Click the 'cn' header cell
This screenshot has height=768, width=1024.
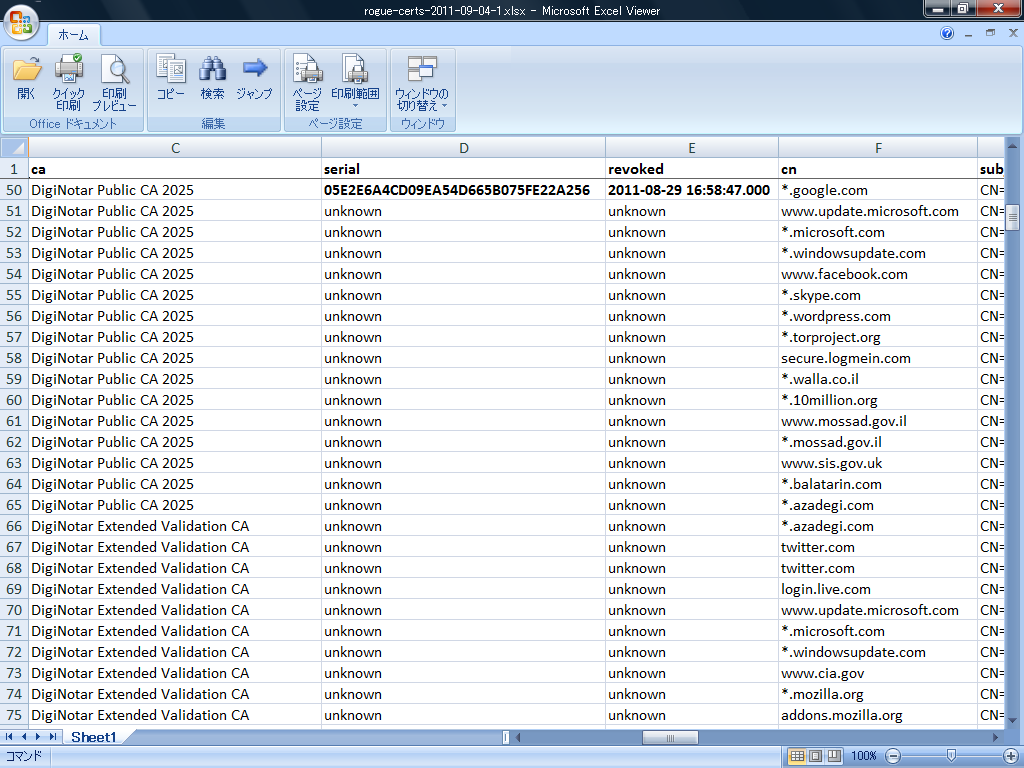[x=878, y=169]
